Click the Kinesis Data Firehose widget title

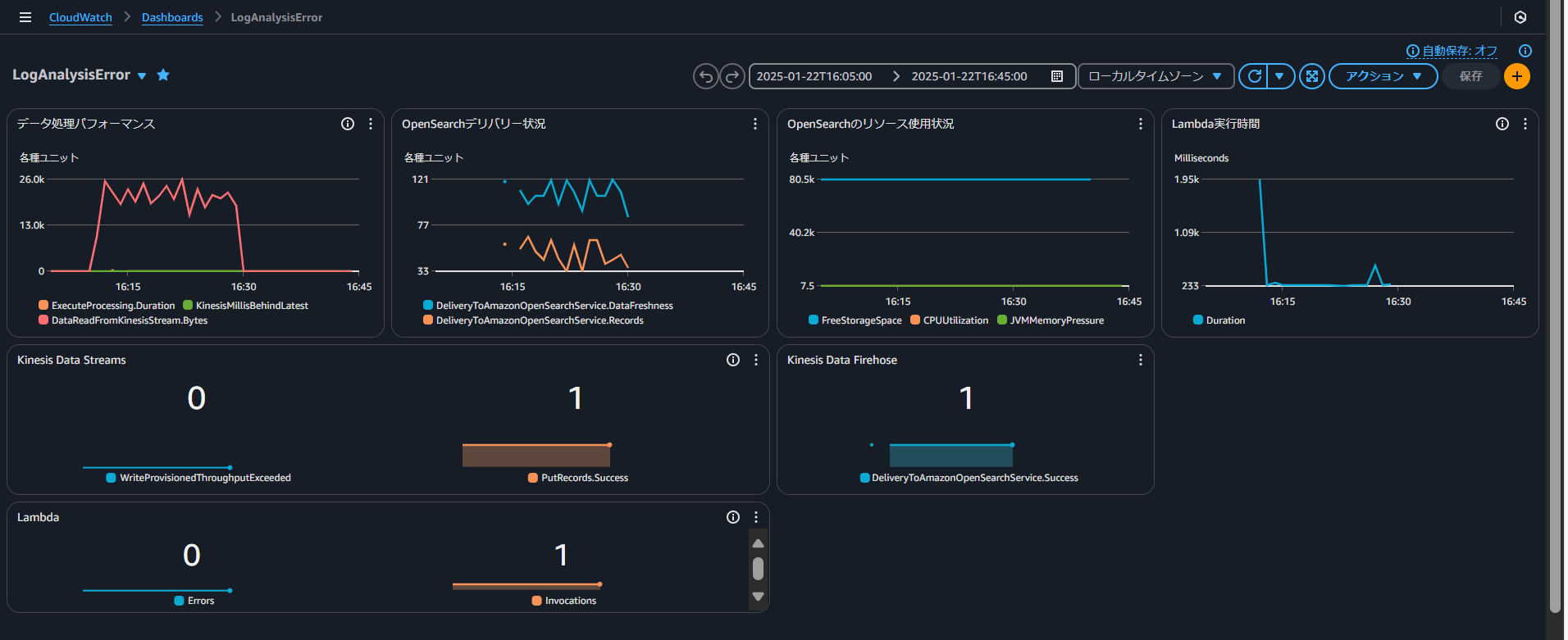tap(842, 360)
